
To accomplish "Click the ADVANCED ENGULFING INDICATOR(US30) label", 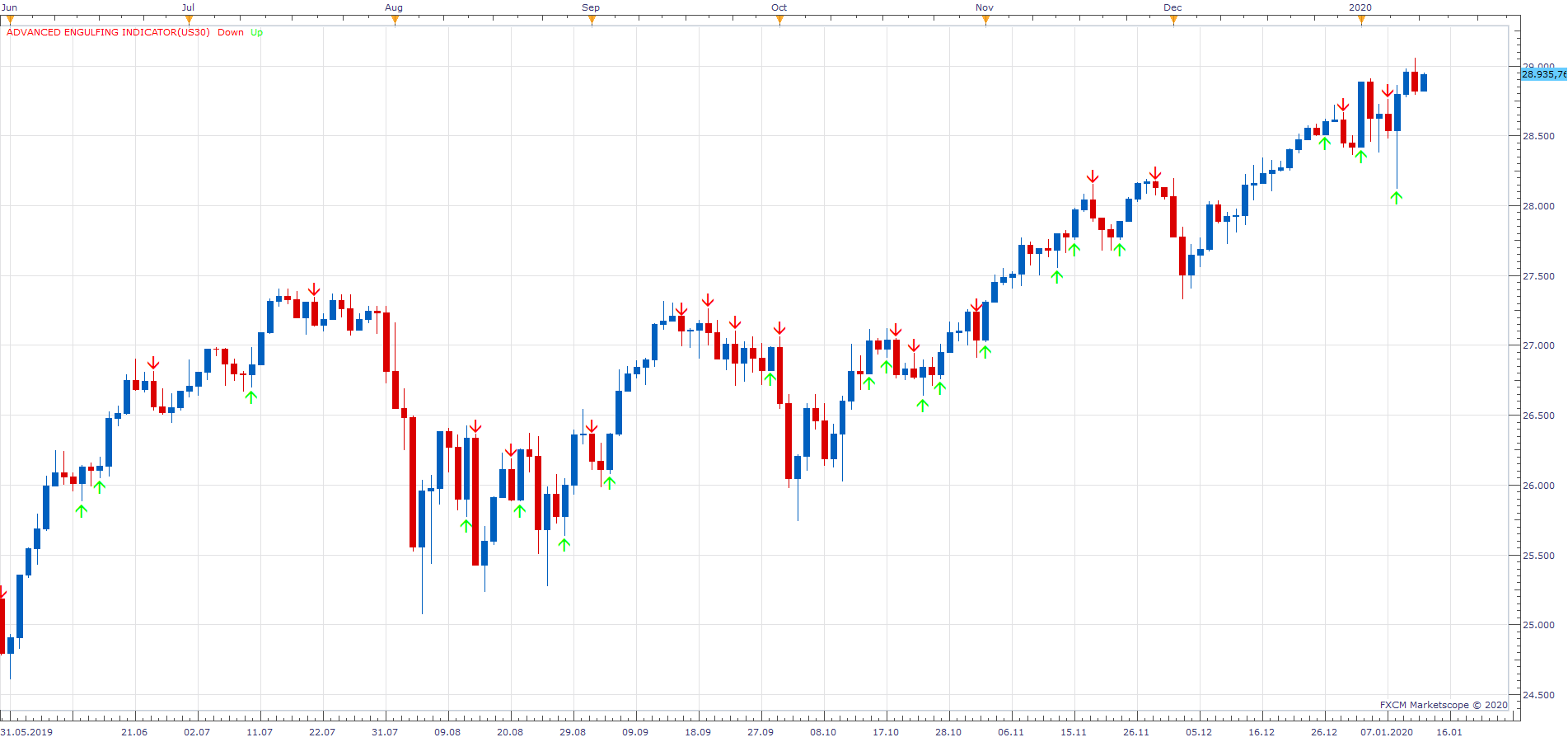I will click(108, 32).
